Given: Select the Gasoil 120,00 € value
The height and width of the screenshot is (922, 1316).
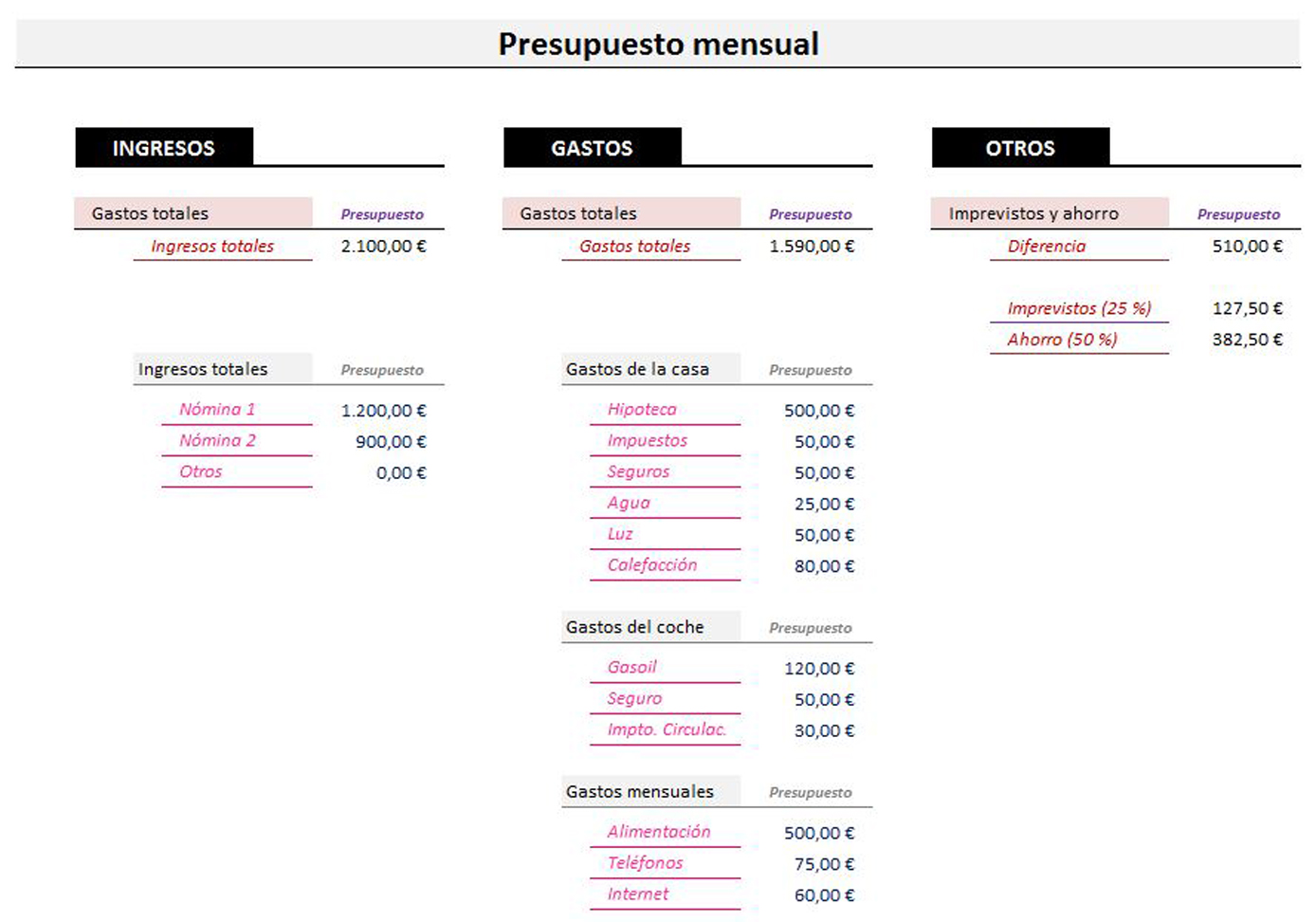Looking at the screenshot, I should tap(819, 669).
